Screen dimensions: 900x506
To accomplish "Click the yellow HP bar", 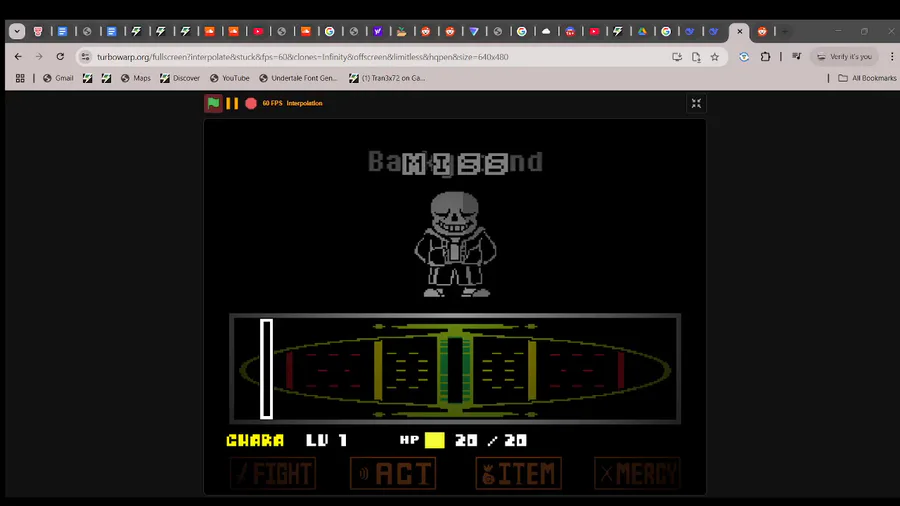I will pos(435,440).
